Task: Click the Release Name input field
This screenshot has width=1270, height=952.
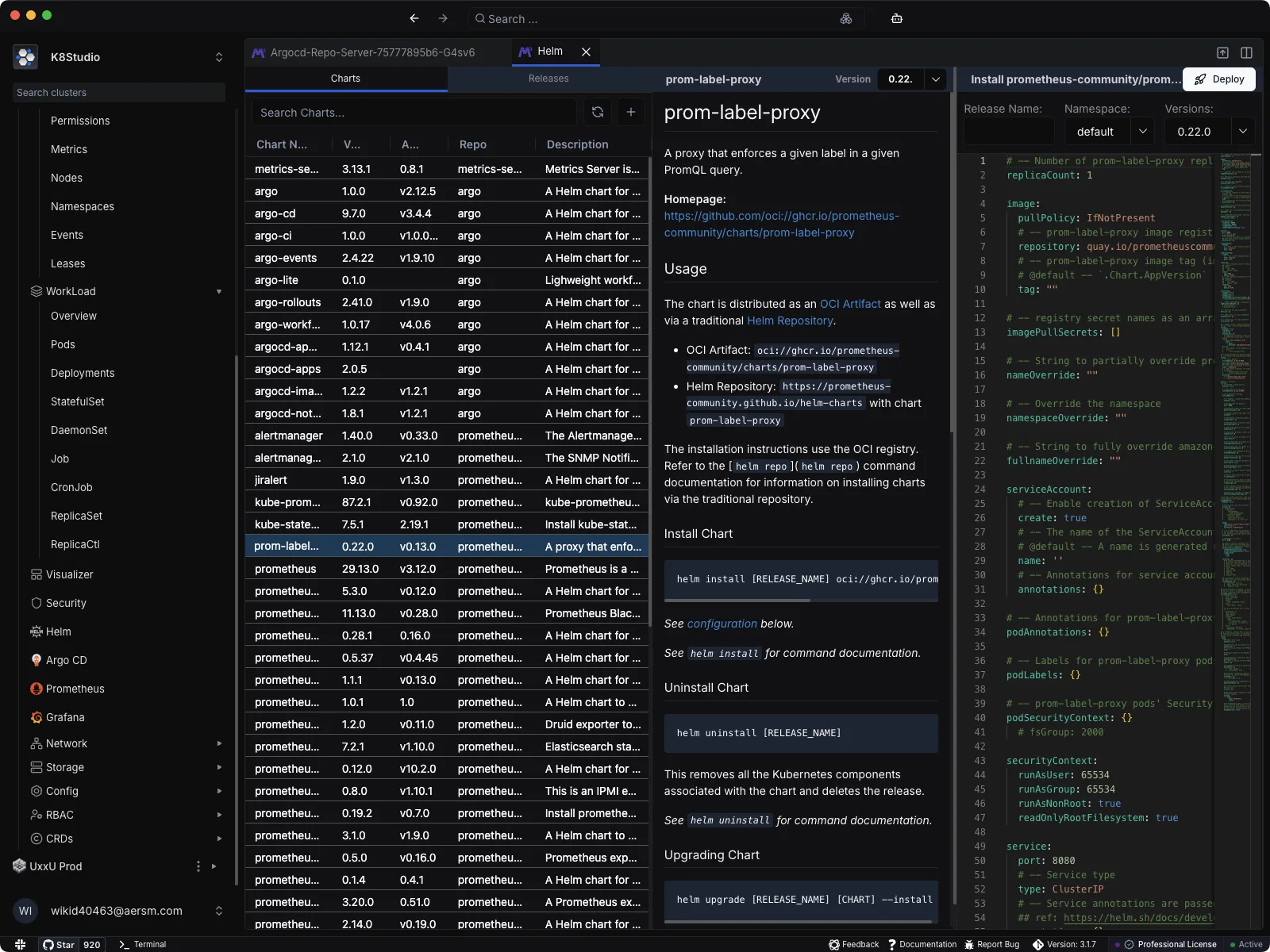Action: (x=1009, y=132)
